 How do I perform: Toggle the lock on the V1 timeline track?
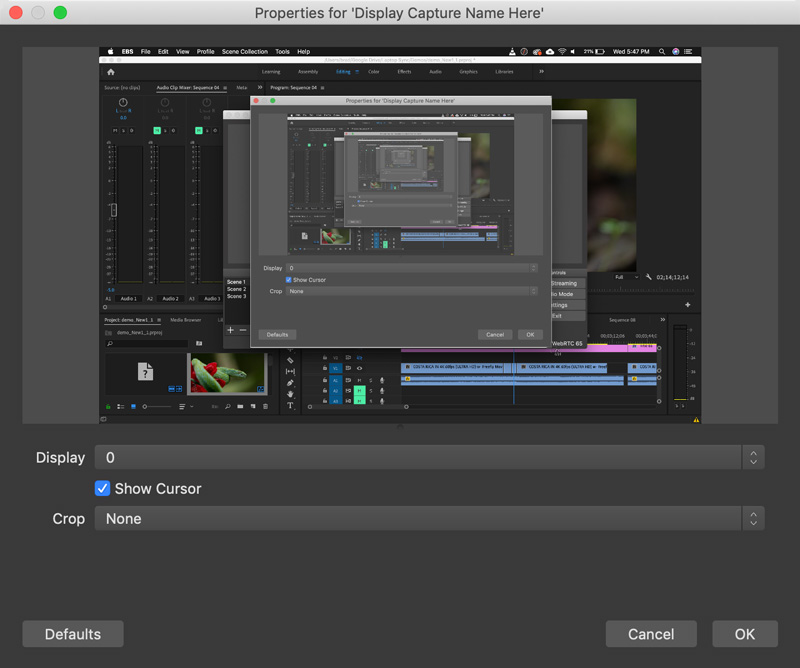pyautogui.click(x=324, y=368)
